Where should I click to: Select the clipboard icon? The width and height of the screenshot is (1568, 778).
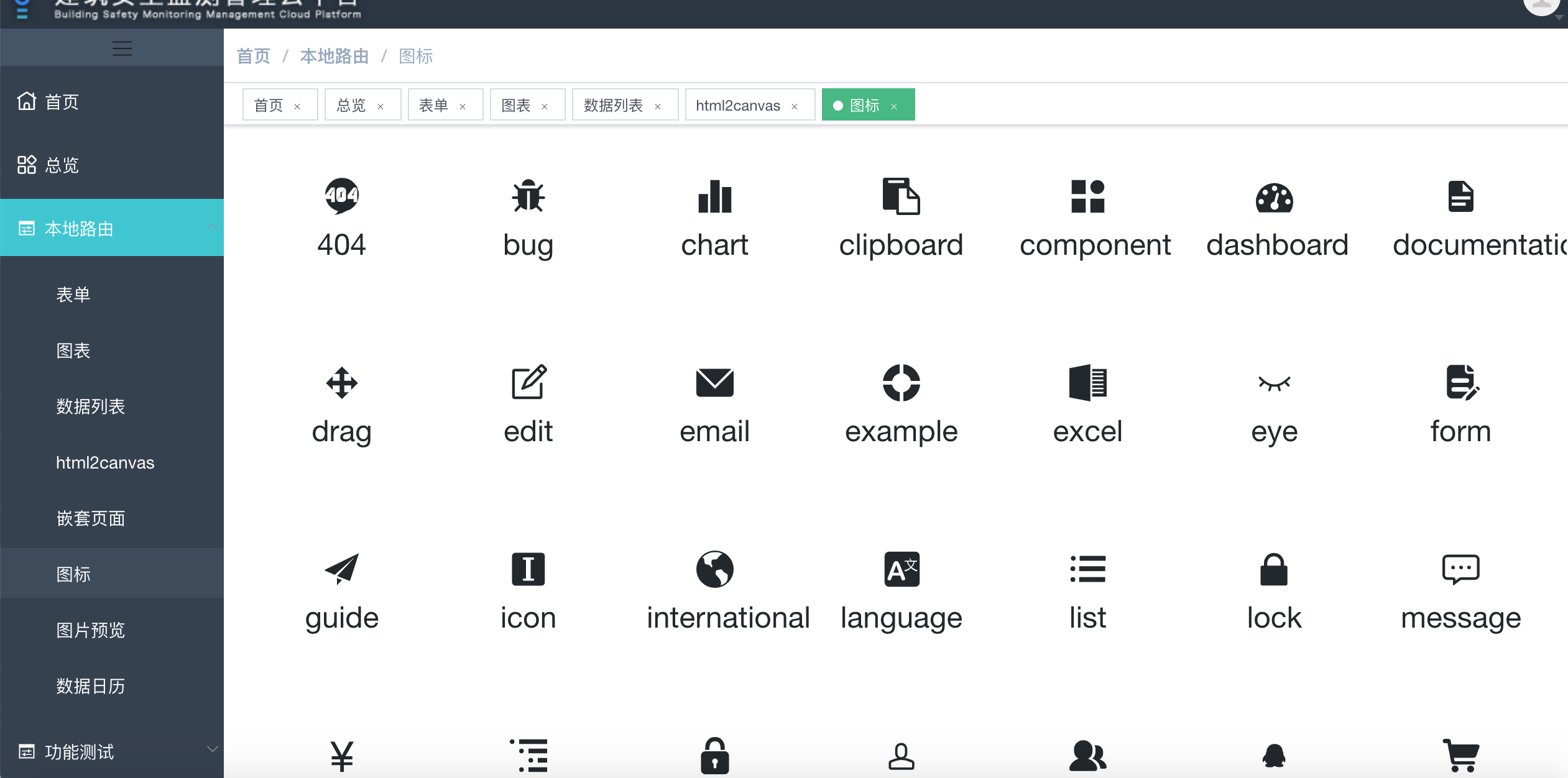point(901,196)
